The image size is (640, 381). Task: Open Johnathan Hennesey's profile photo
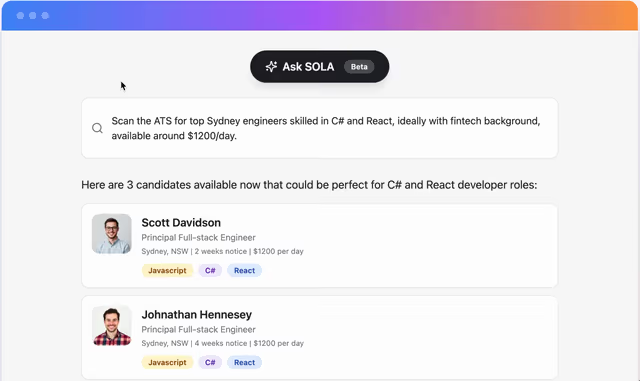pyautogui.click(x=112, y=326)
